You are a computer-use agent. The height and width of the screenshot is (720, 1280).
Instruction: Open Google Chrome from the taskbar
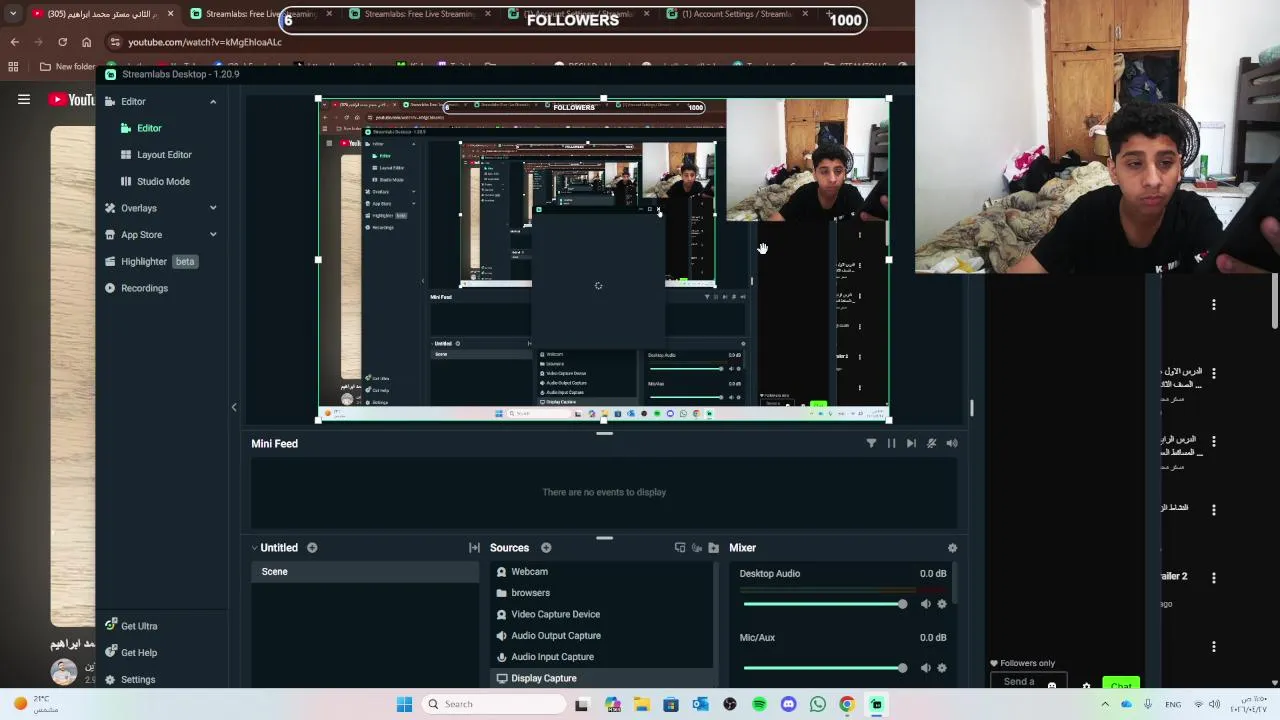click(x=847, y=704)
